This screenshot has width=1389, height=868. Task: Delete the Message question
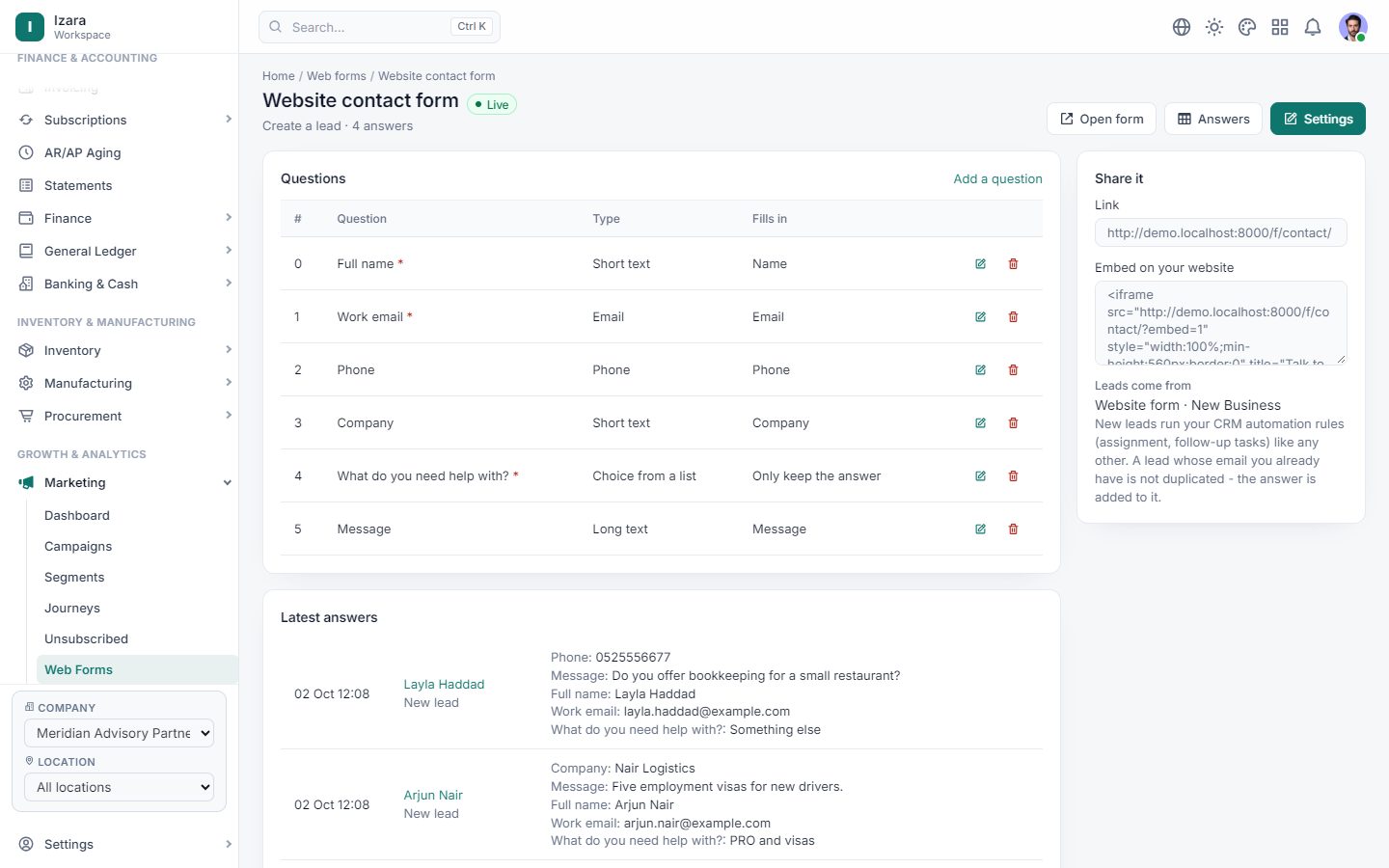pos(1013,529)
